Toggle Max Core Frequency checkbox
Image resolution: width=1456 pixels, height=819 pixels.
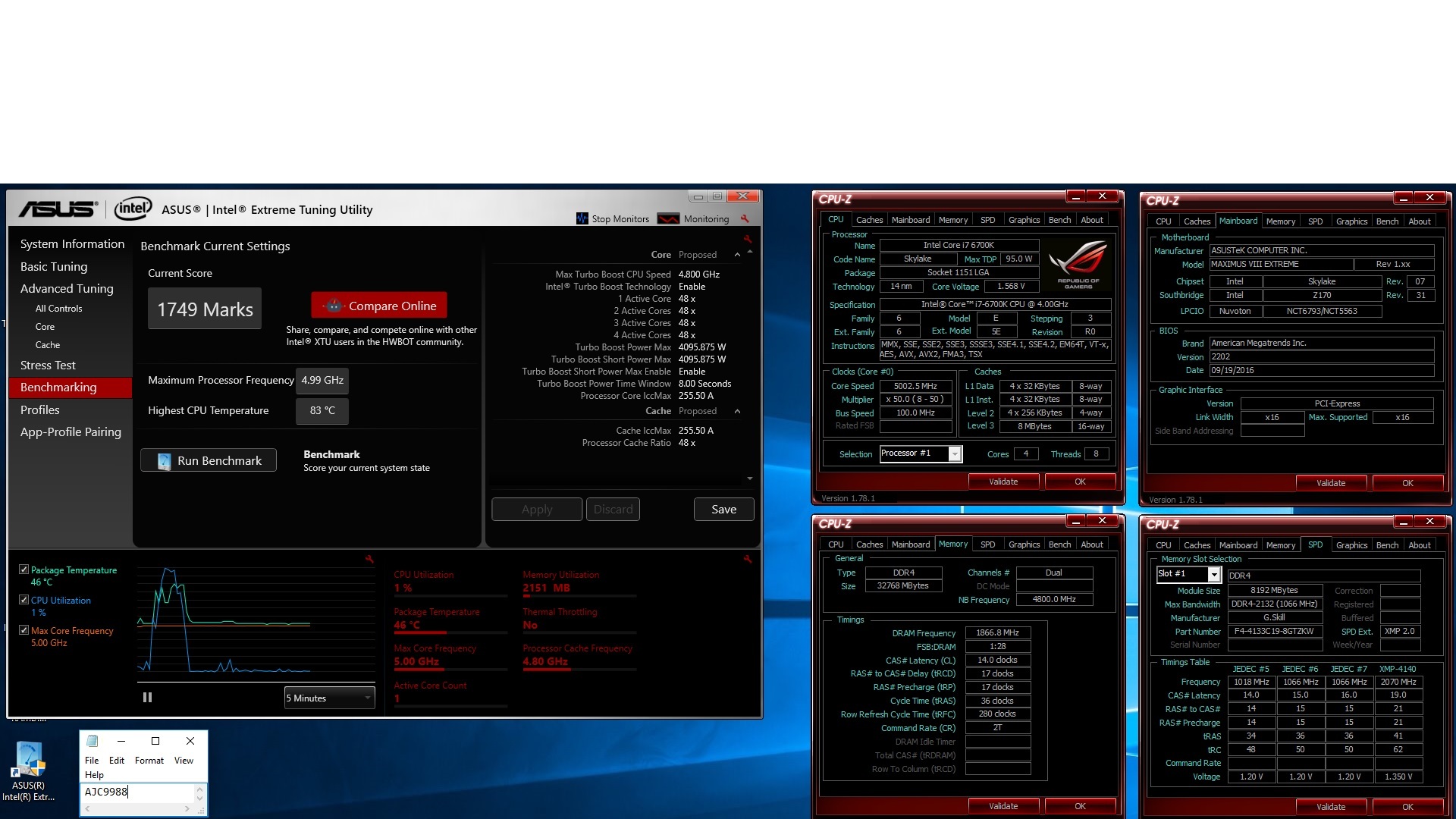pyautogui.click(x=24, y=630)
